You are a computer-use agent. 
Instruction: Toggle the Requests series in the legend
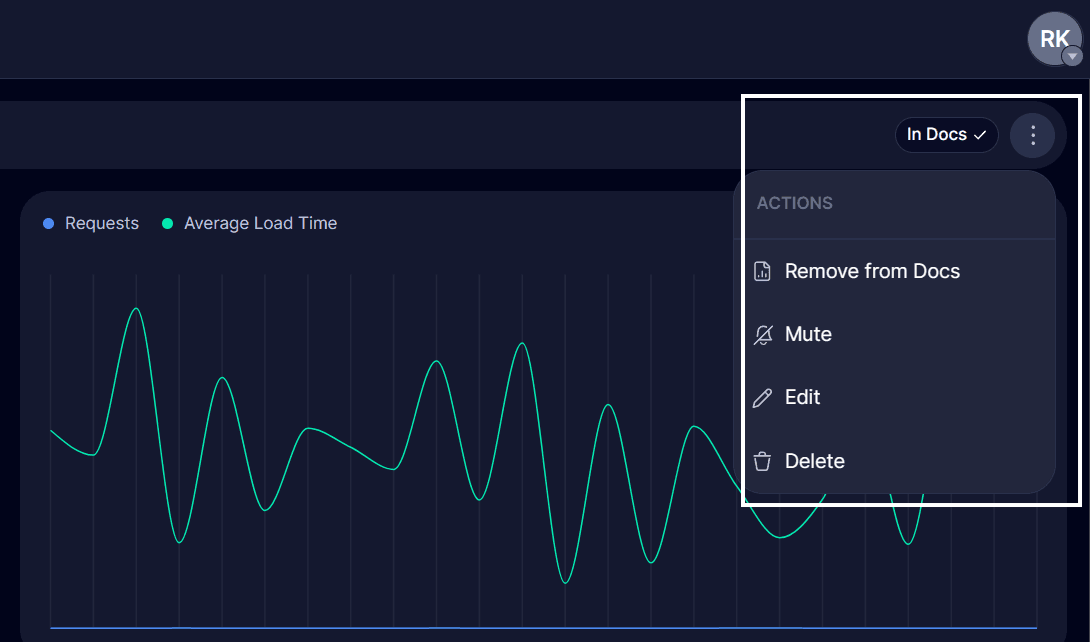[x=100, y=223]
